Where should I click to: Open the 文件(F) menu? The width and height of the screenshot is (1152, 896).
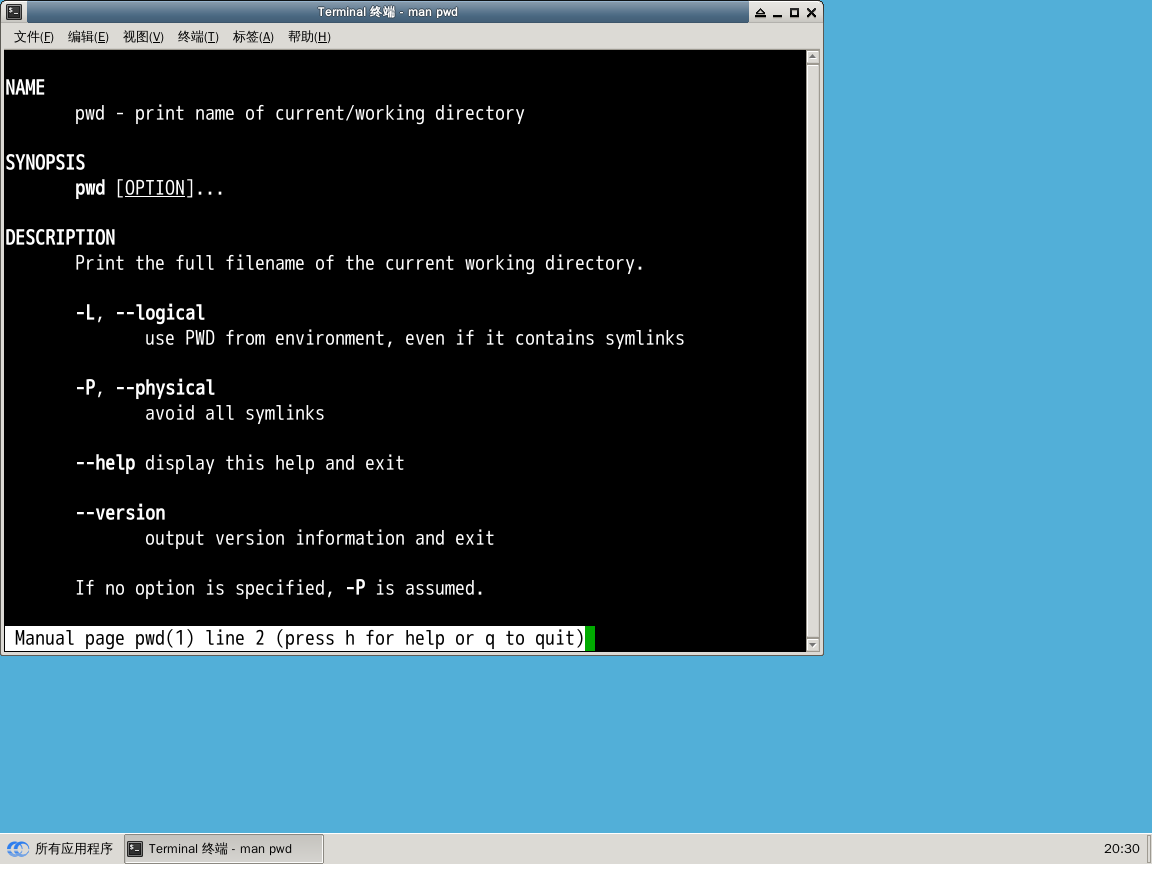(34, 37)
